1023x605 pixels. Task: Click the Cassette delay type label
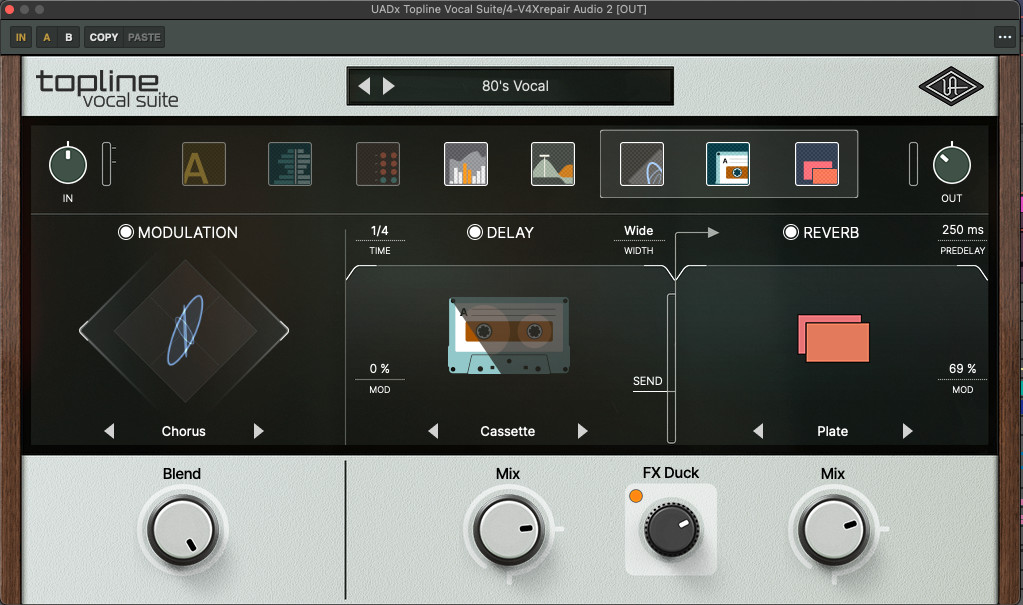508,431
